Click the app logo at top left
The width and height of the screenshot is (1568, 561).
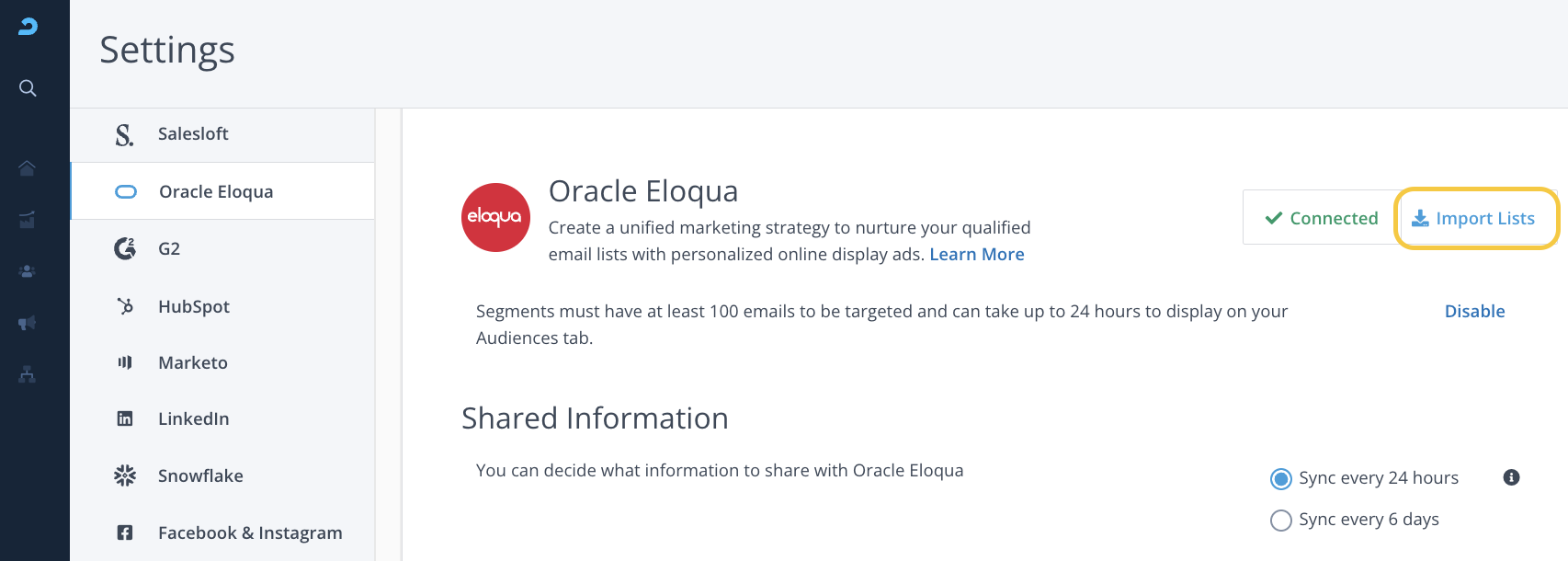pos(28,27)
